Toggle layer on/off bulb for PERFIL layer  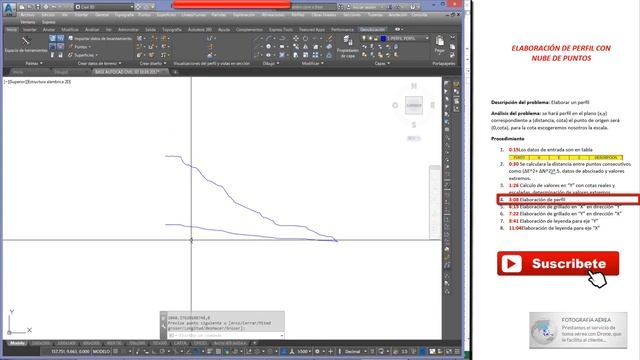(364, 38)
